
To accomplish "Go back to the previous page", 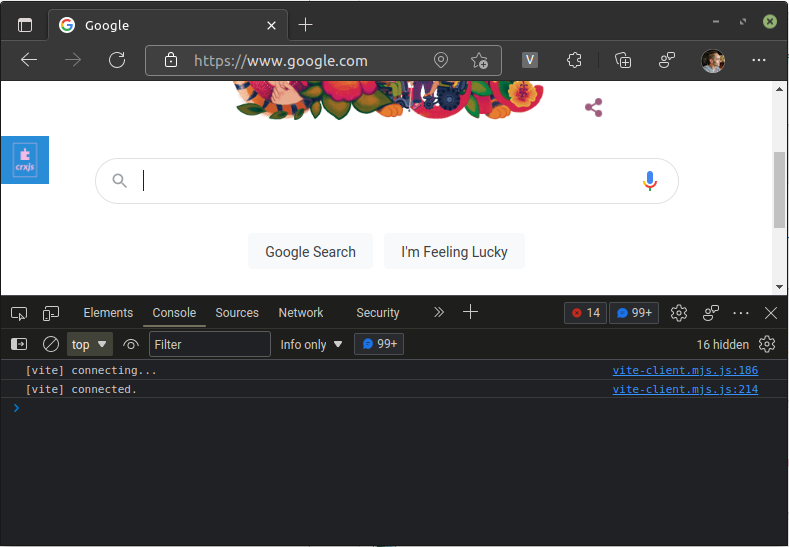I will coord(29,60).
